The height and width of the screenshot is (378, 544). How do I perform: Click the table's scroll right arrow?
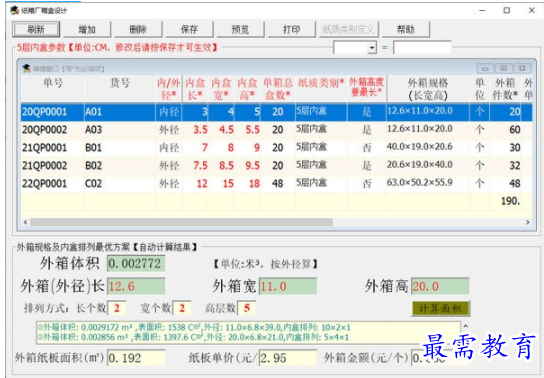click(x=528, y=222)
